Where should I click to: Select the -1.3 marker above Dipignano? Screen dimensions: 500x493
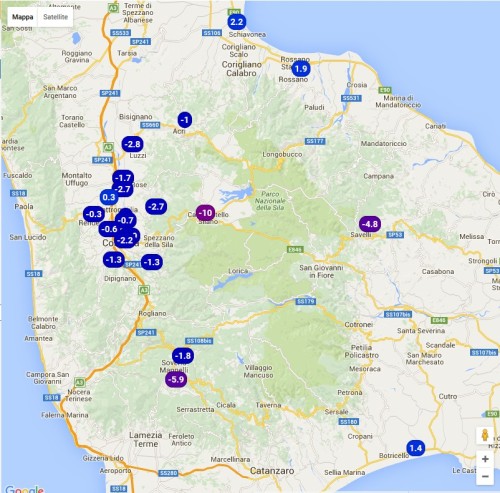coord(114,260)
